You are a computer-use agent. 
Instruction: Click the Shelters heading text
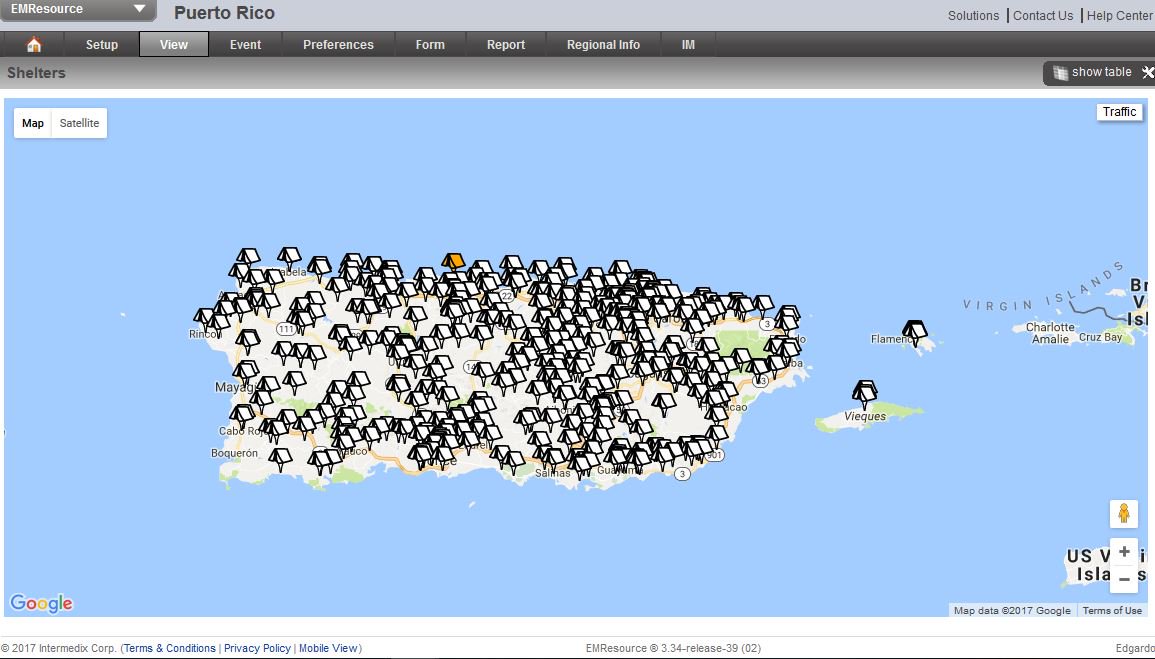(x=36, y=73)
